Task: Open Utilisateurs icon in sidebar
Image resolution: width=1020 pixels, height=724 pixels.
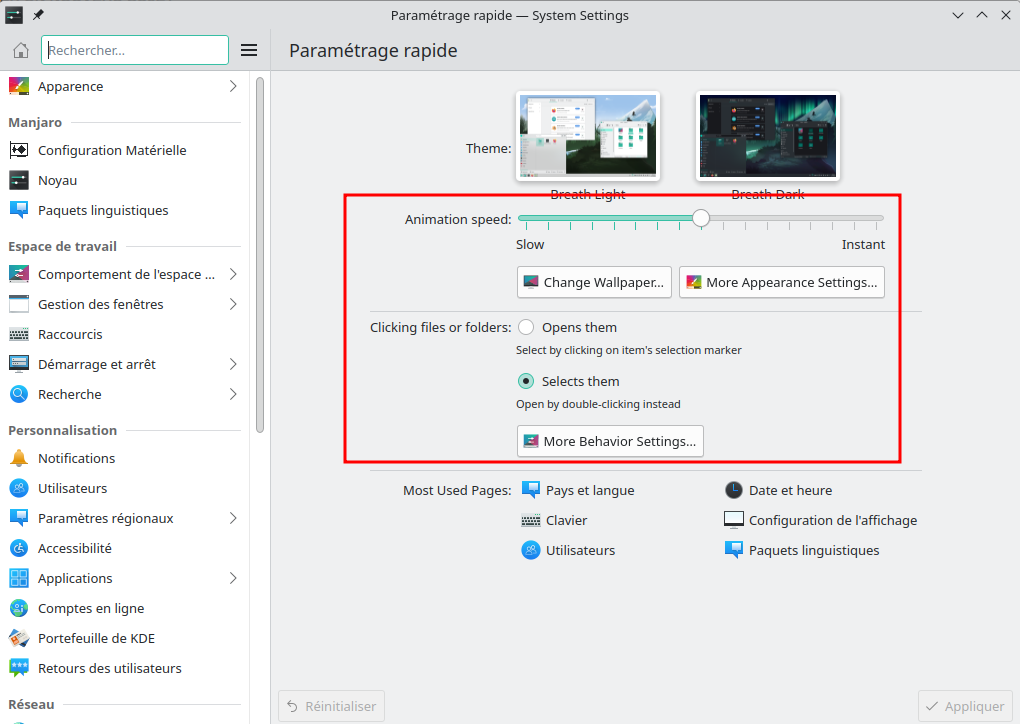Action: [19, 488]
